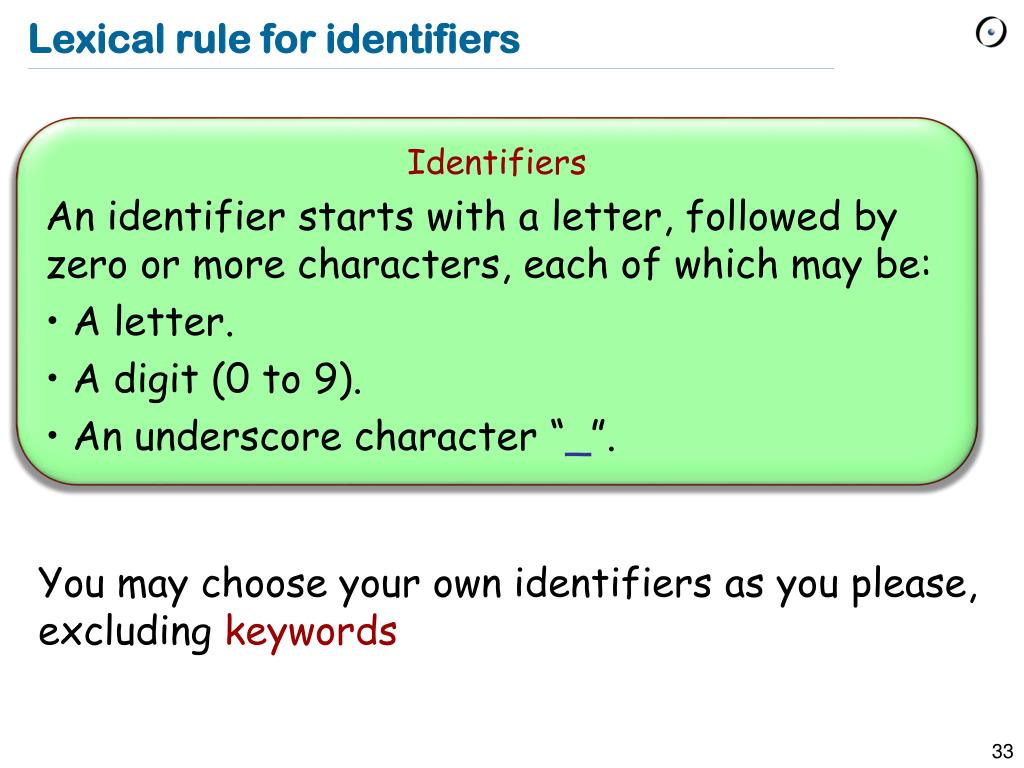Click the red 'keywords' word
The height and width of the screenshot is (768, 1024).
click(311, 632)
